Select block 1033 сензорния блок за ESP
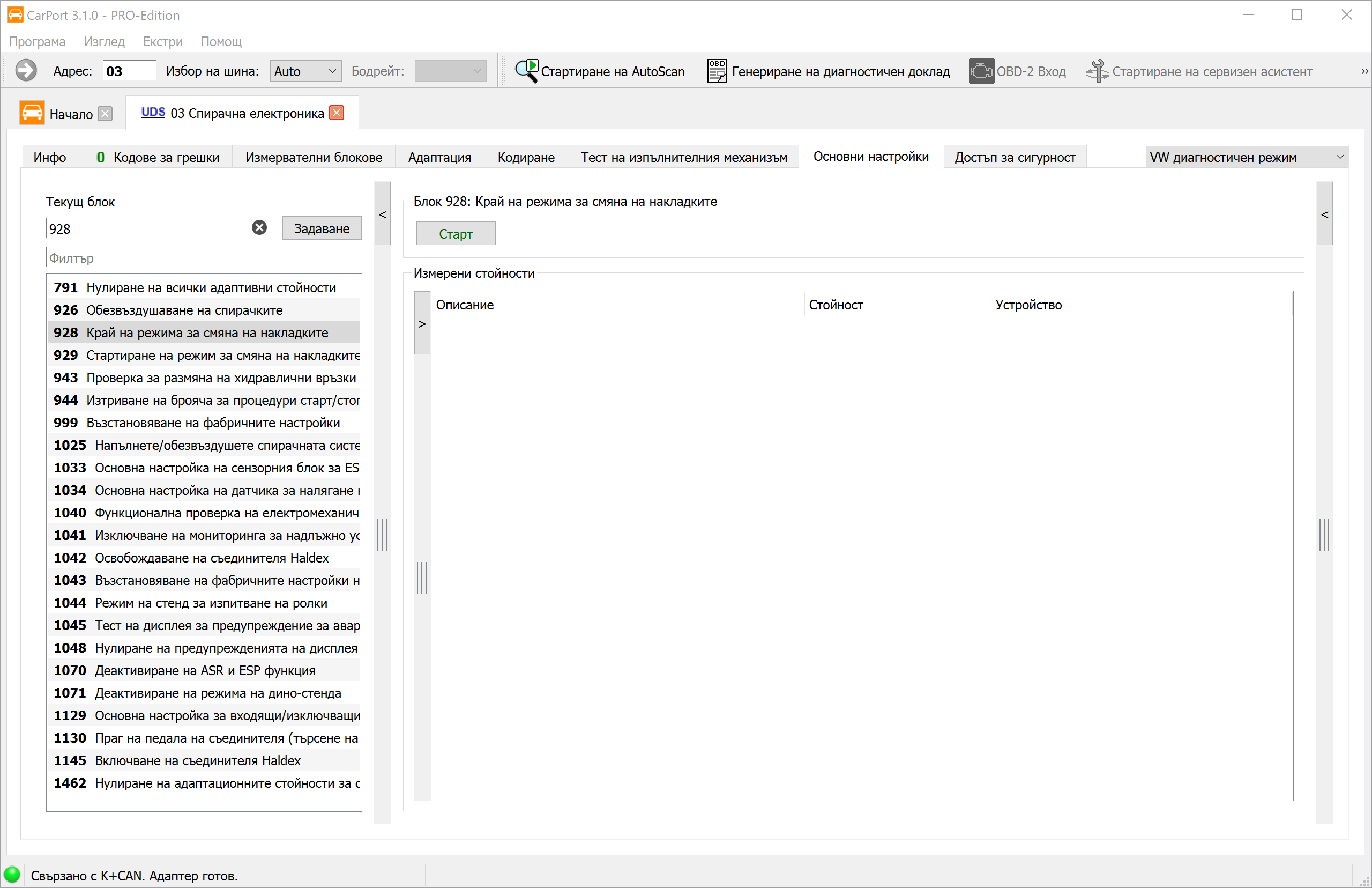Image resolution: width=1372 pixels, height=888 pixels. [205, 467]
